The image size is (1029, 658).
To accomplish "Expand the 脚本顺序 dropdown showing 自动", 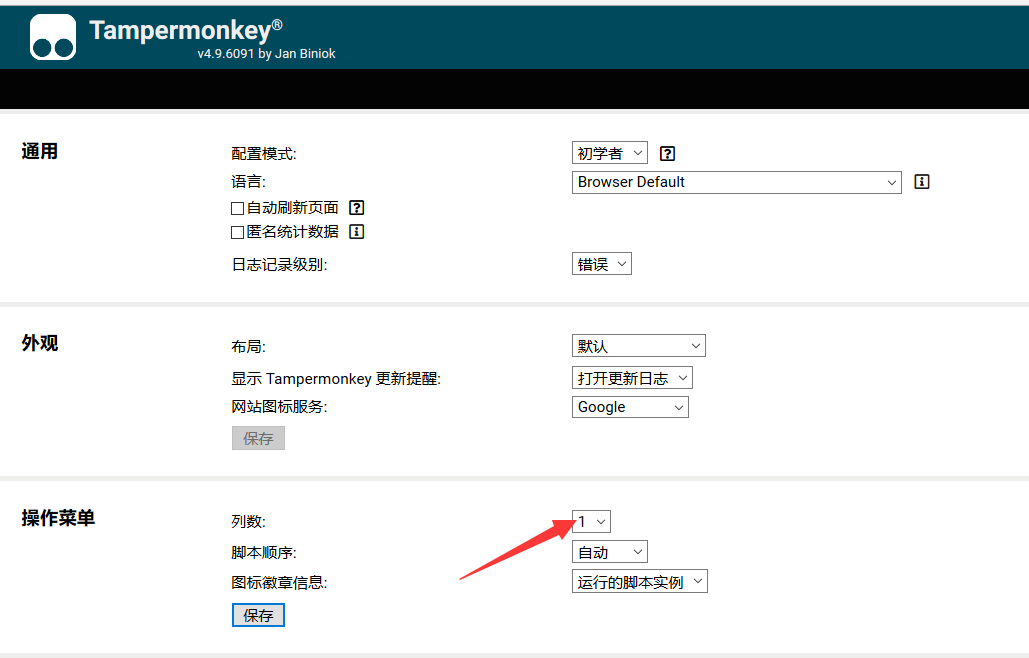I will [610, 552].
